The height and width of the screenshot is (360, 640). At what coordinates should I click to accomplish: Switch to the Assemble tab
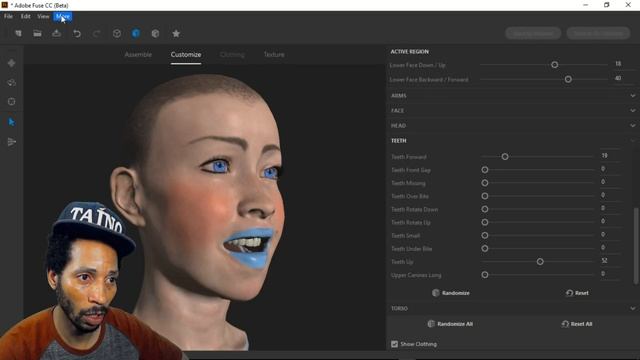click(138, 54)
